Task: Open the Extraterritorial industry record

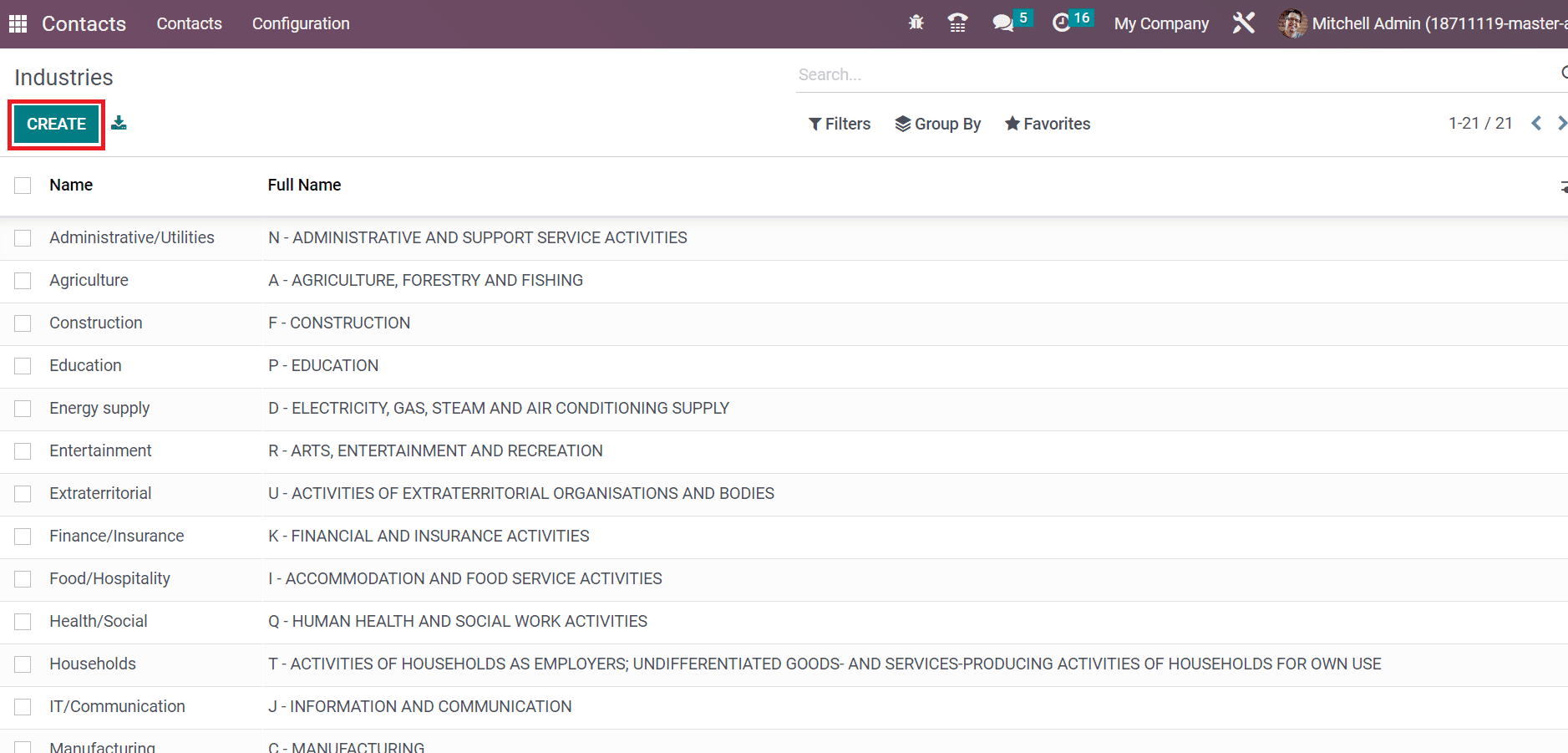Action: (x=100, y=493)
